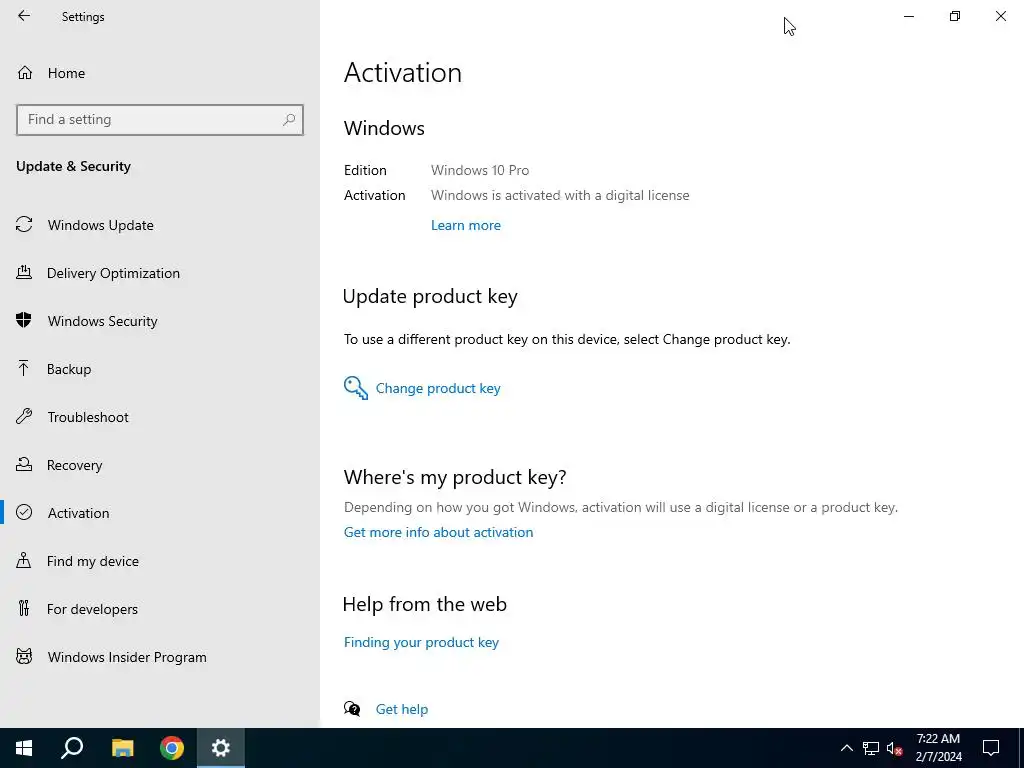Open the Finding your product key link
Screen dimensions: 1024x768
point(421,642)
